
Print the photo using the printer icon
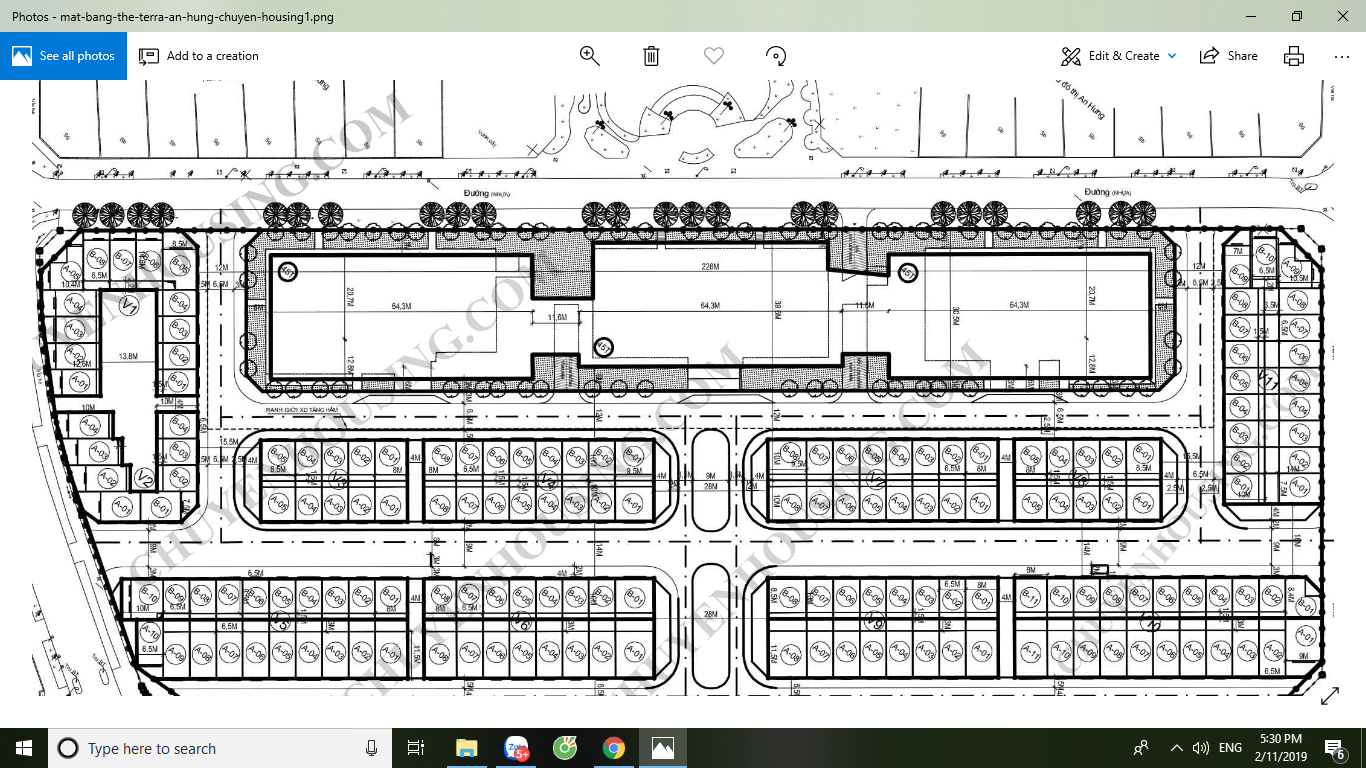(x=1294, y=56)
